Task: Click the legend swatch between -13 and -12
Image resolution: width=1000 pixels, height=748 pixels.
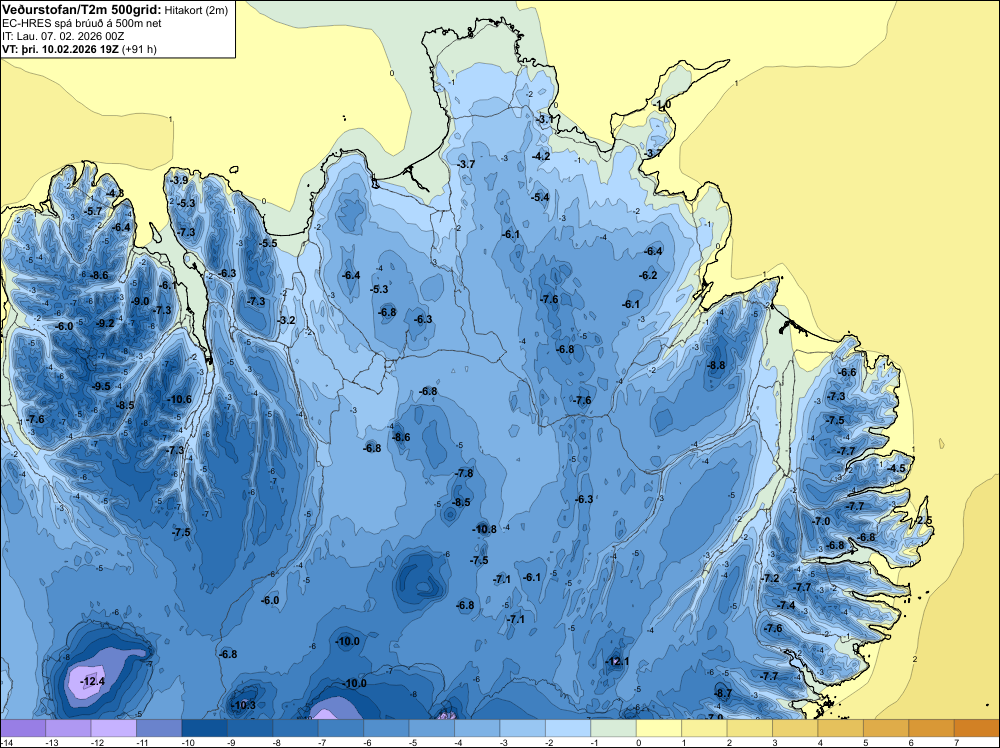Action: pos(68,728)
